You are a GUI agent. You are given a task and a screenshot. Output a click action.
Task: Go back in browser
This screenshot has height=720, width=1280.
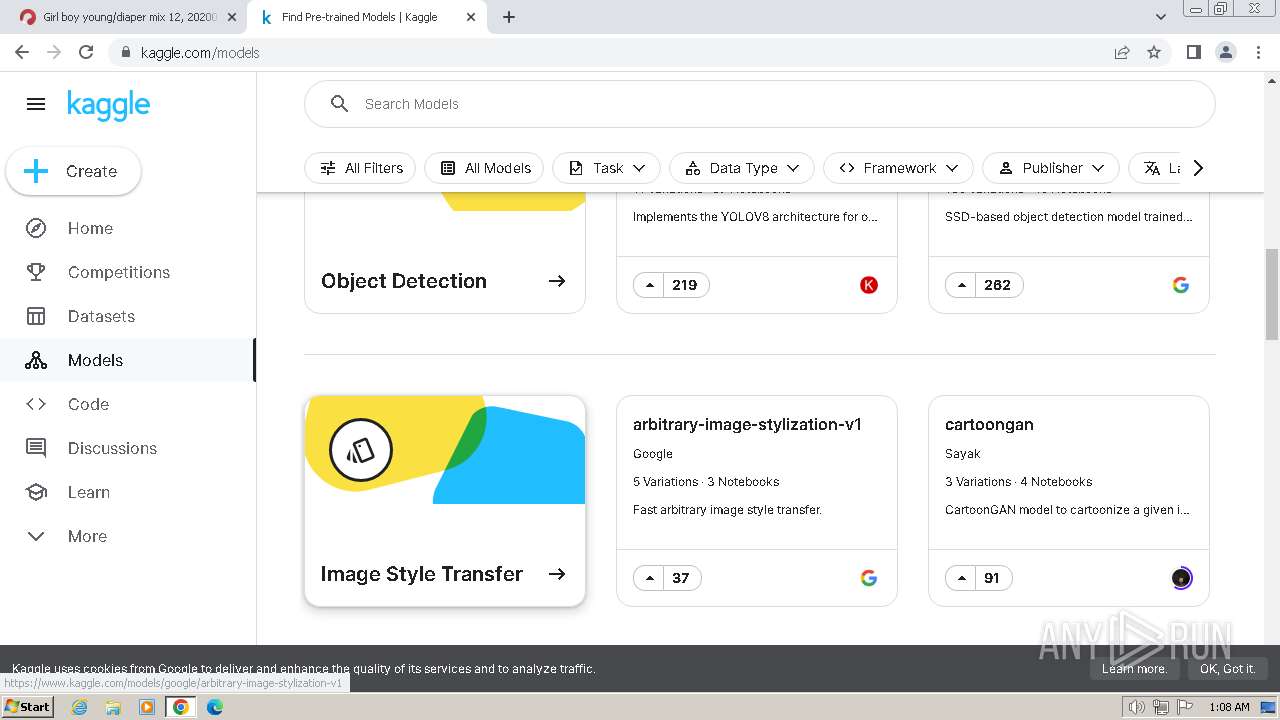(22, 52)
